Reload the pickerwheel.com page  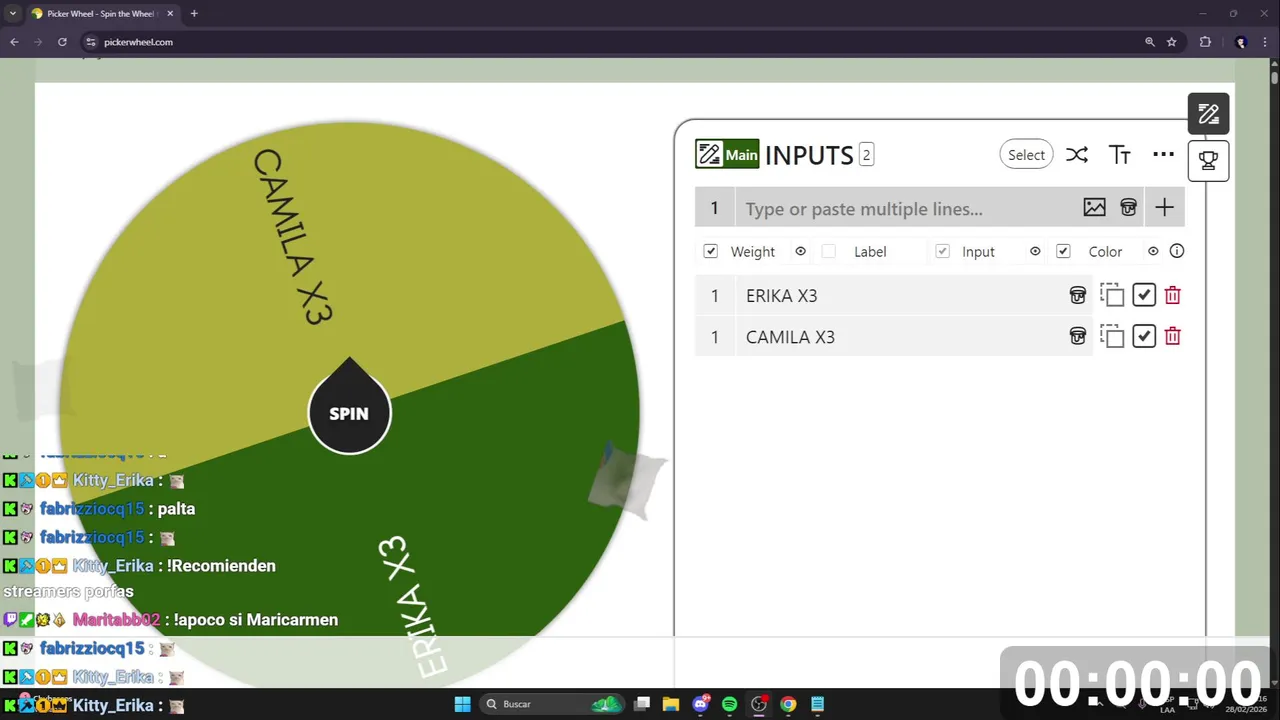coord(62,42)
